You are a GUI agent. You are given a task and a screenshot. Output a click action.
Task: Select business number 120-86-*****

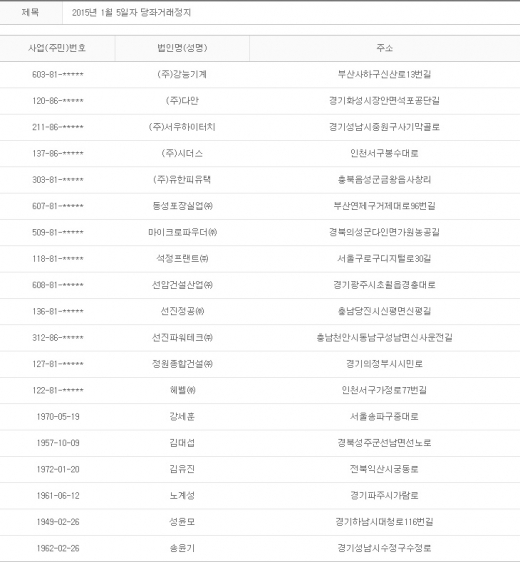(x=58, y=101)
